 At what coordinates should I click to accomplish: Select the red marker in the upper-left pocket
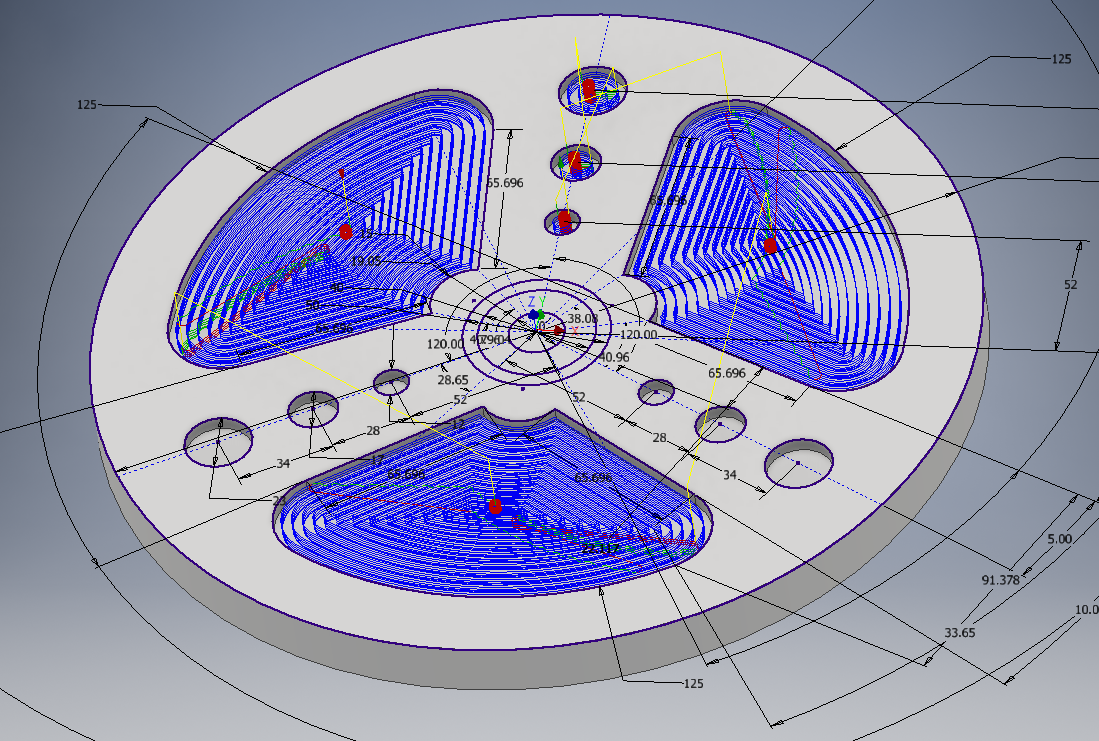(345, 232)
